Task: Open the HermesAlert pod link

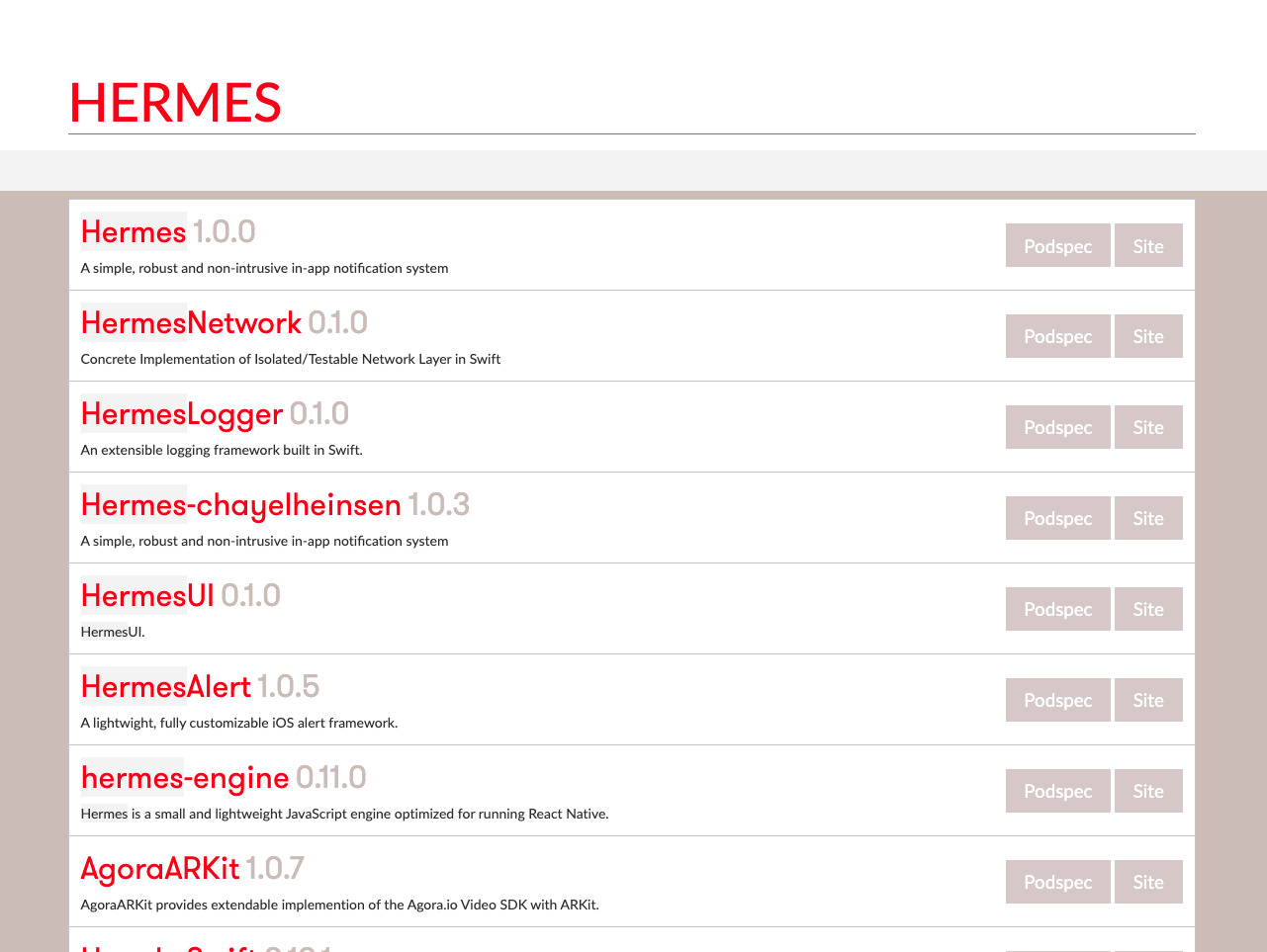Action: [166, 686]
